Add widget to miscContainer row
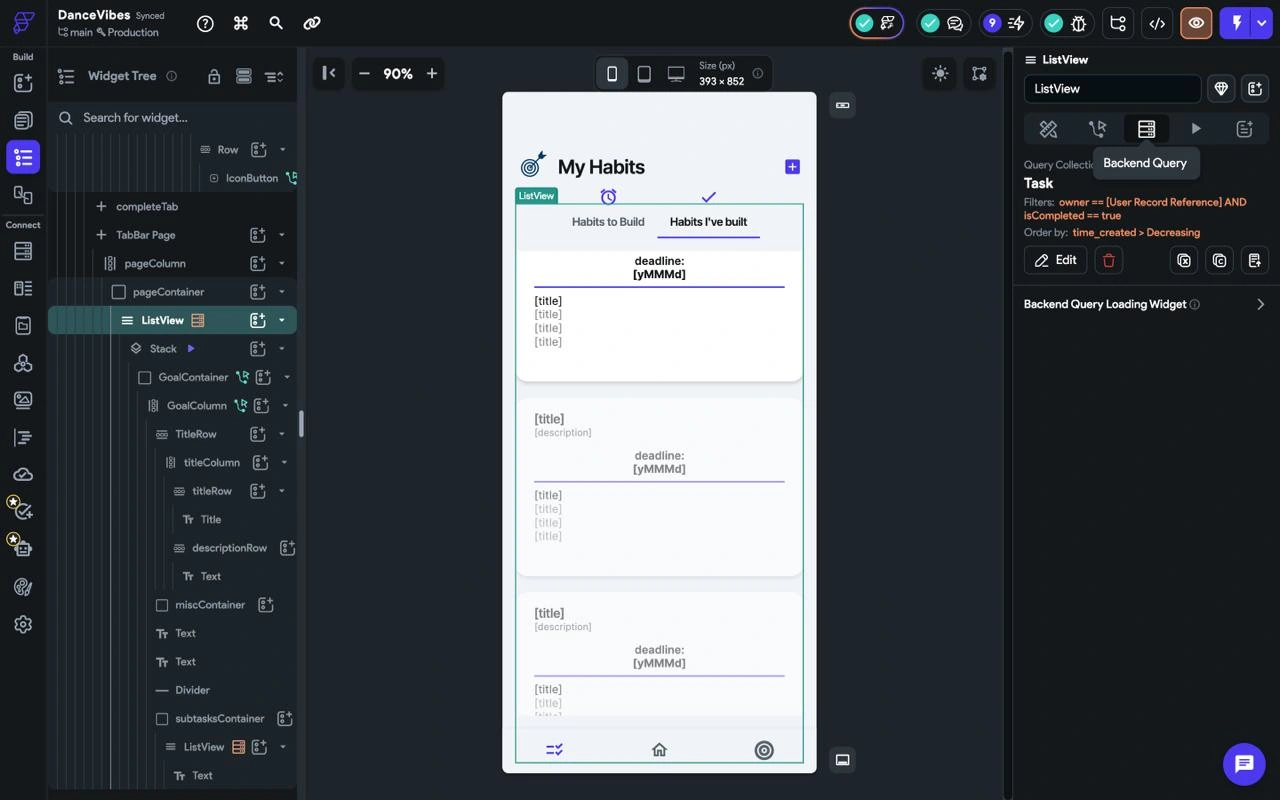The image size is (1280, 800). 266,605
